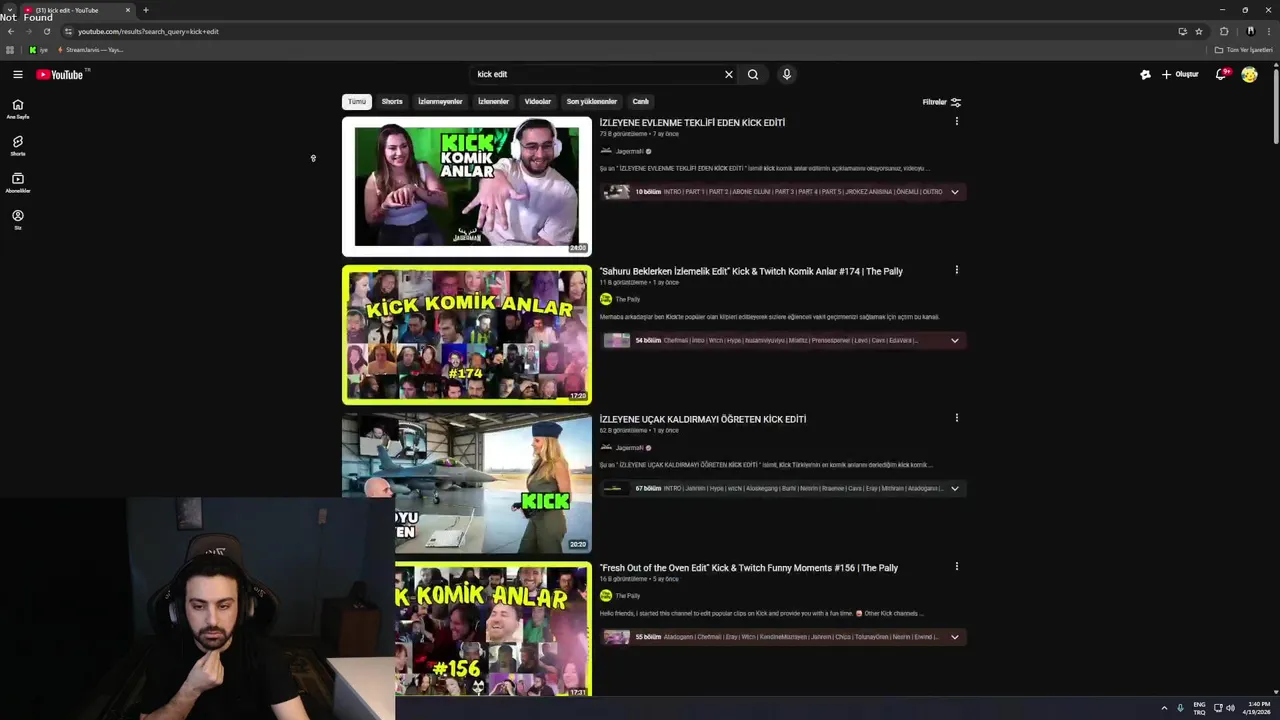1280x720 pixels.
Task: Open the İZLEYENE UÇAK KALDIRMAYI ÖĞRETEN video title
Action: (703, 419)
